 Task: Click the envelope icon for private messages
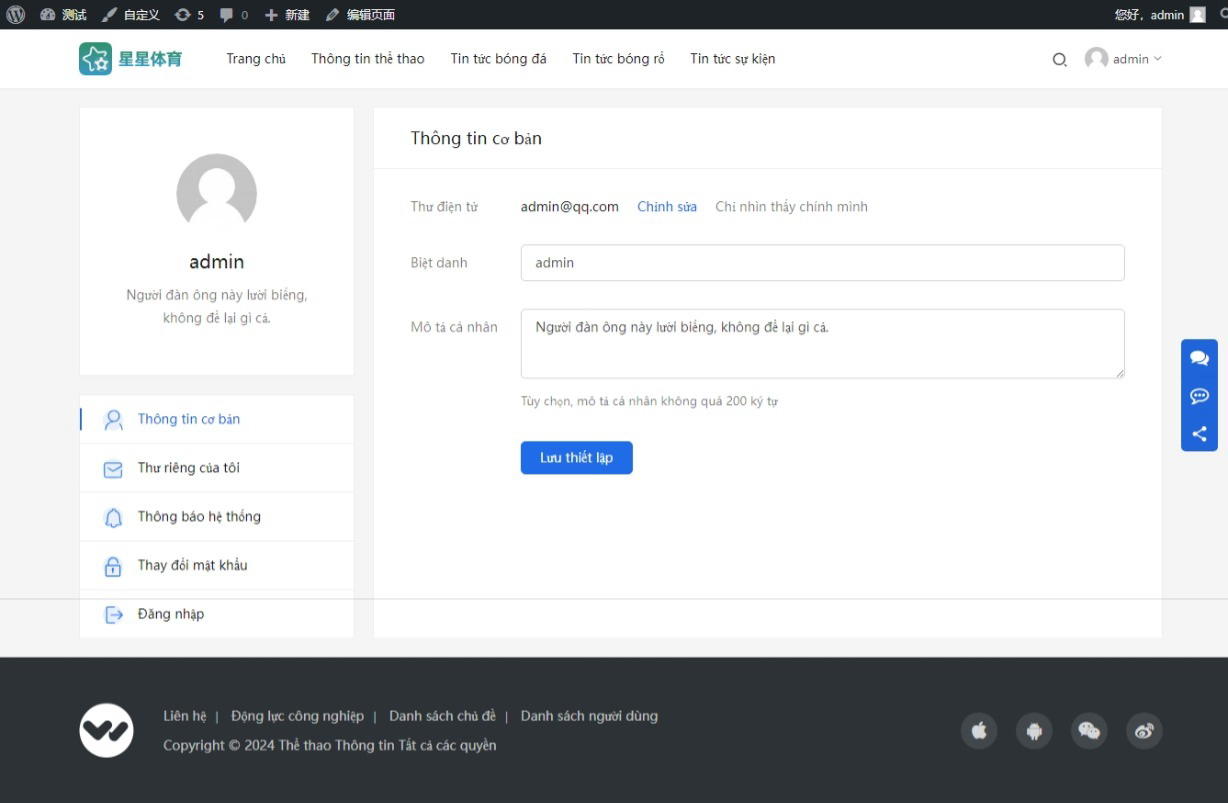113,469
